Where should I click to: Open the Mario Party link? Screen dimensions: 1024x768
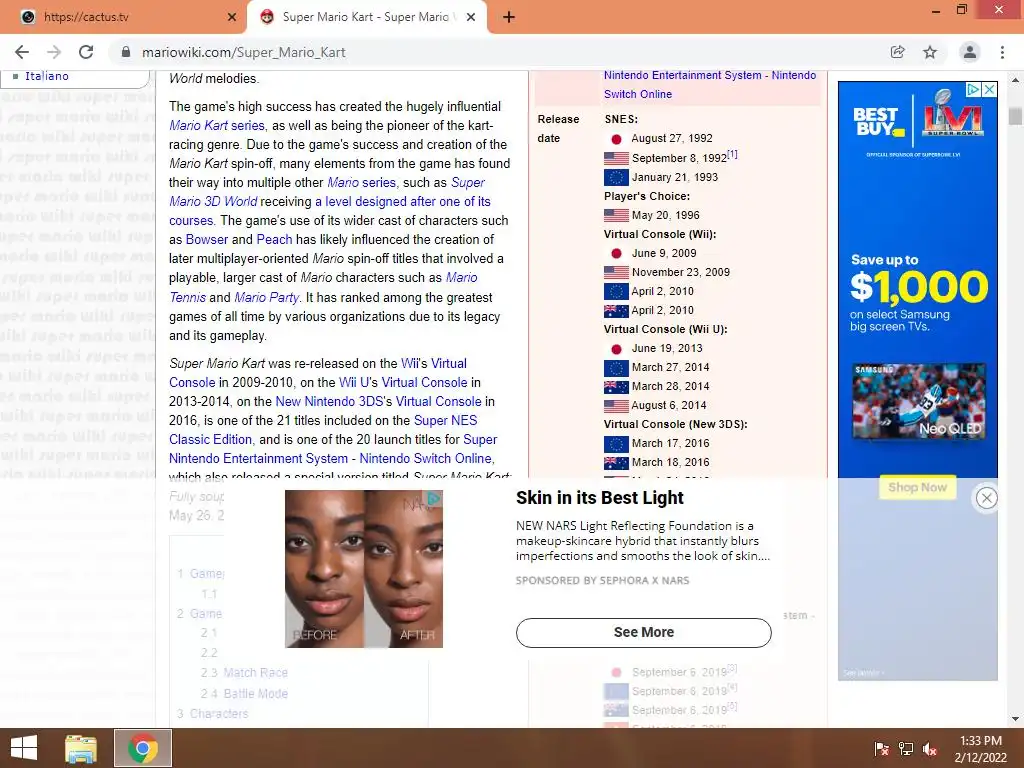pos(266,298)
